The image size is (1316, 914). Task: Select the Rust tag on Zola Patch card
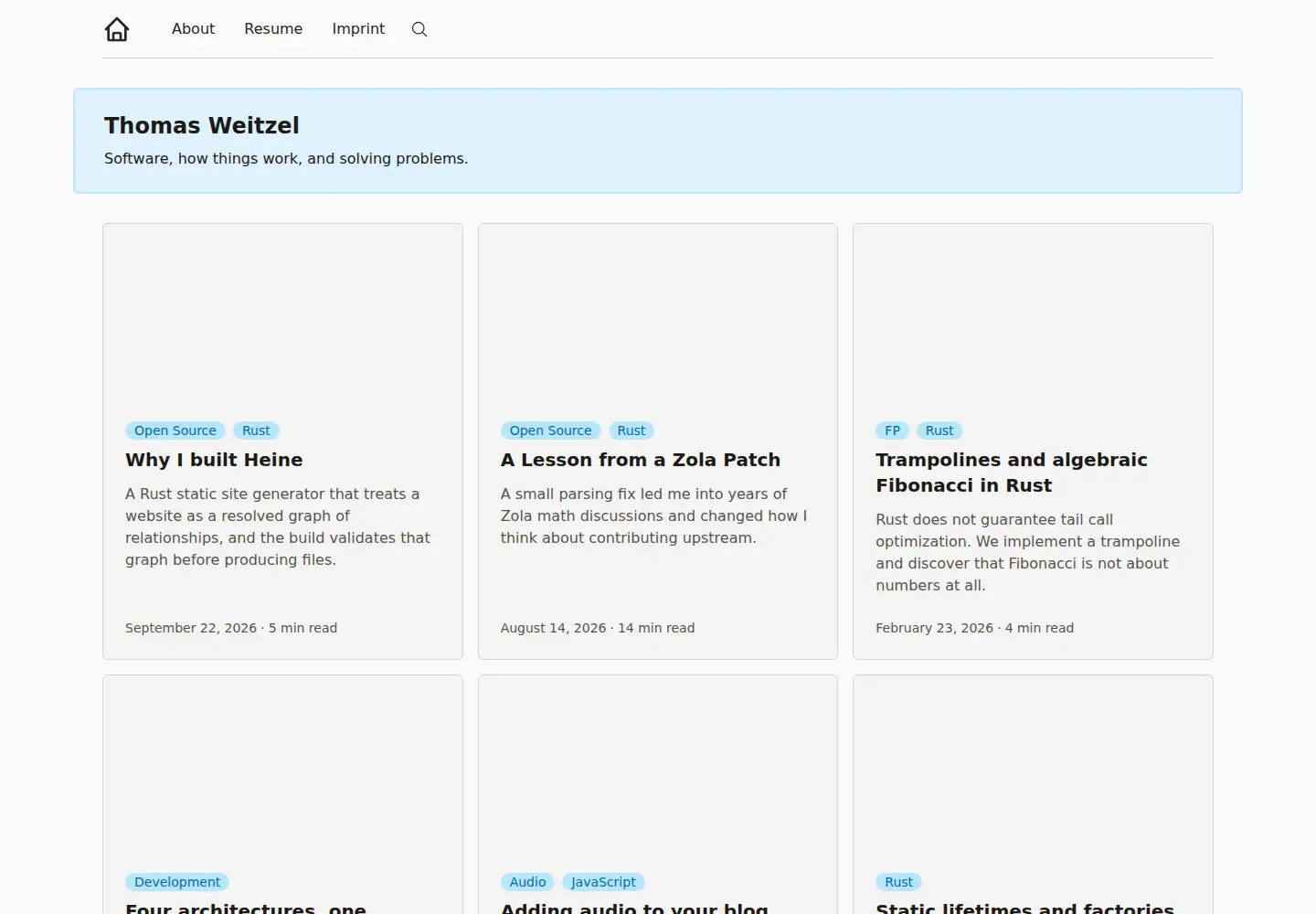coord(631,430)
